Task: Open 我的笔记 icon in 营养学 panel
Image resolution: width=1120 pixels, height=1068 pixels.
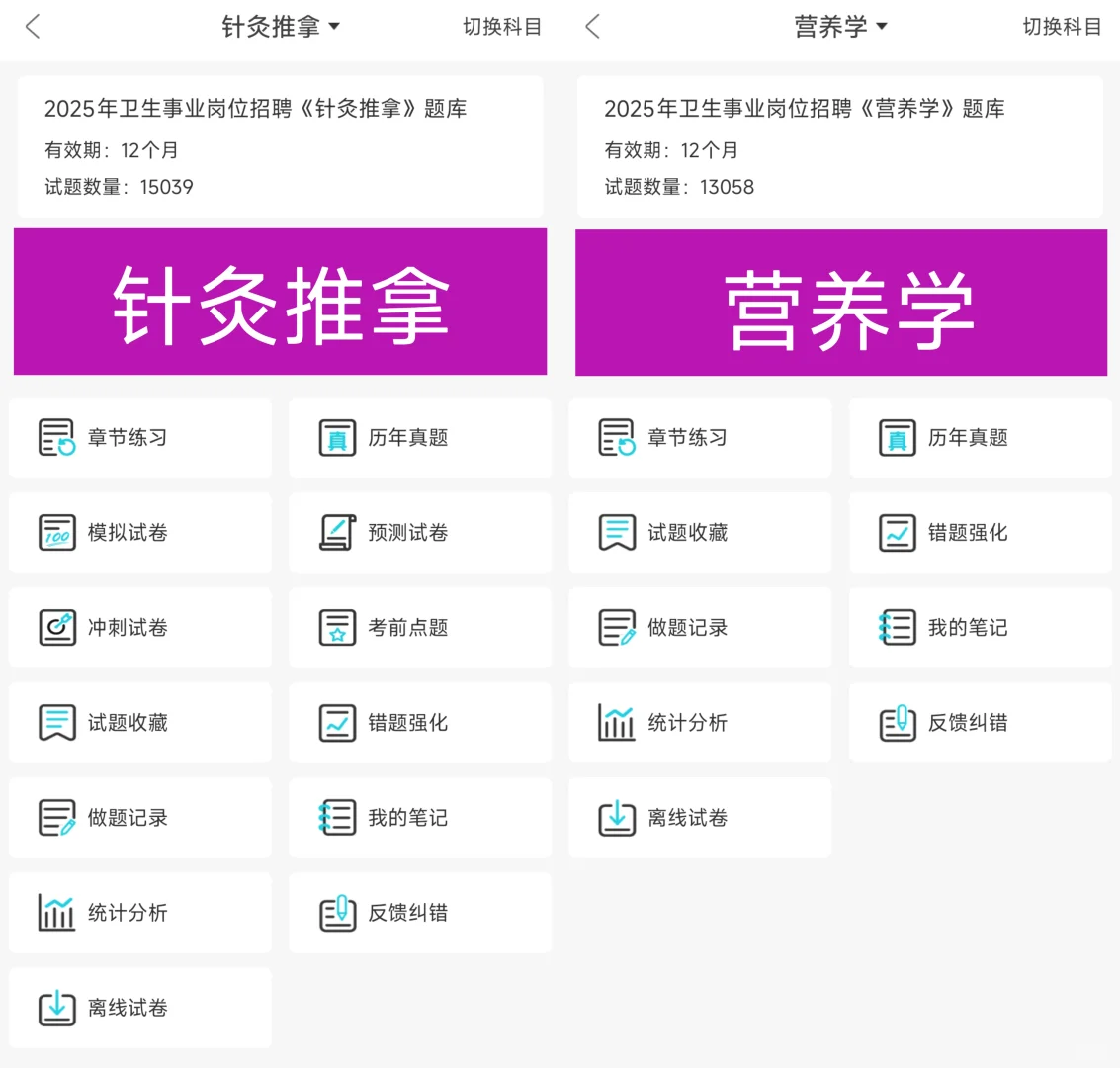Action: [898, 627]
